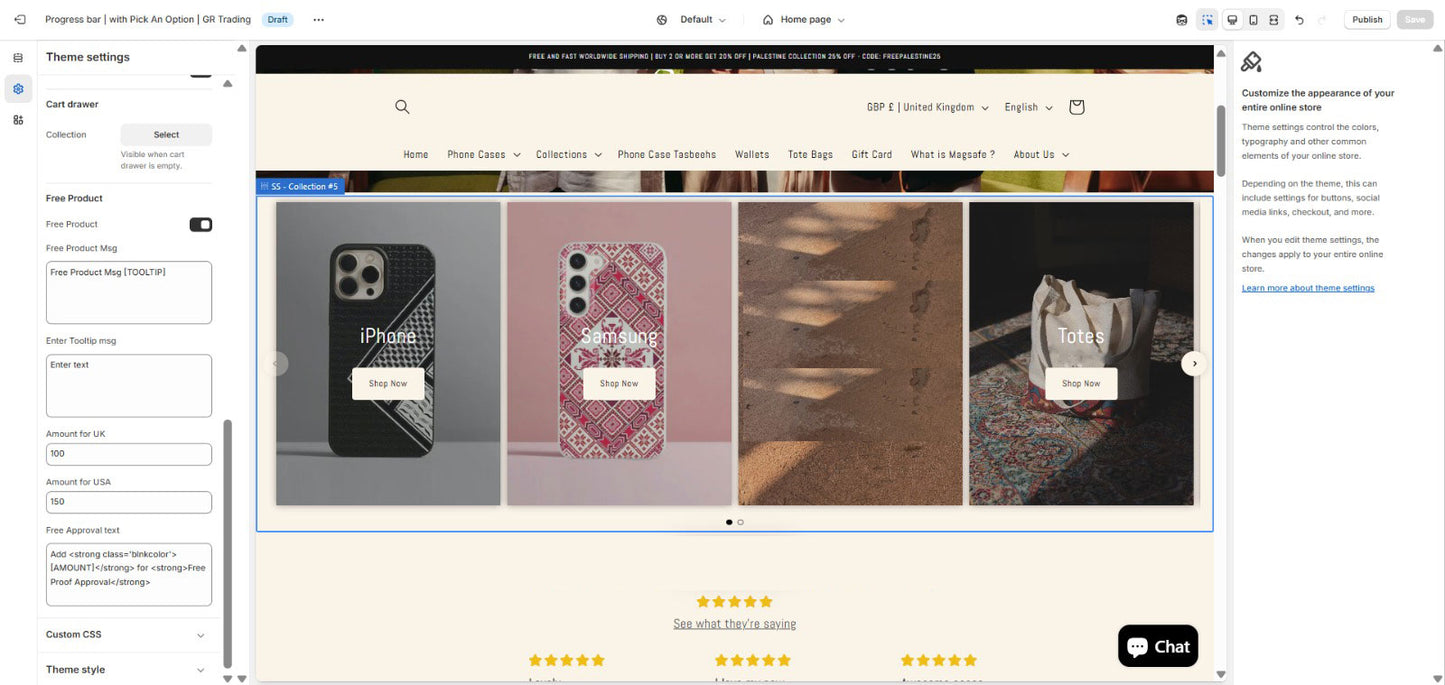The image size is (1445, 685).
Task: Open the App embeds icon in sidebar
Action: click(18, 119)
